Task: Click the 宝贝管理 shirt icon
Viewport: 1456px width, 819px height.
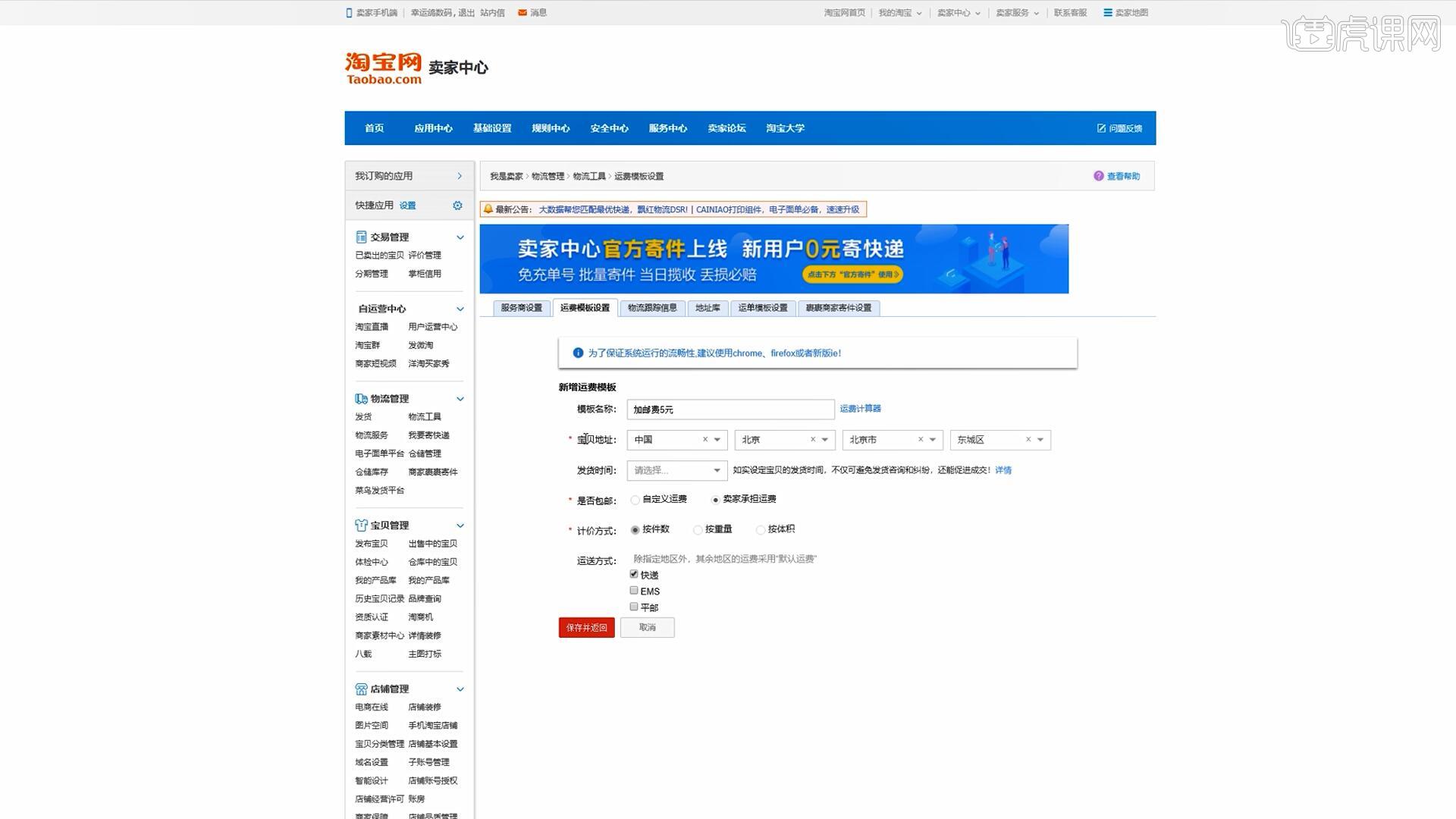Action: [x=361, y=526]
